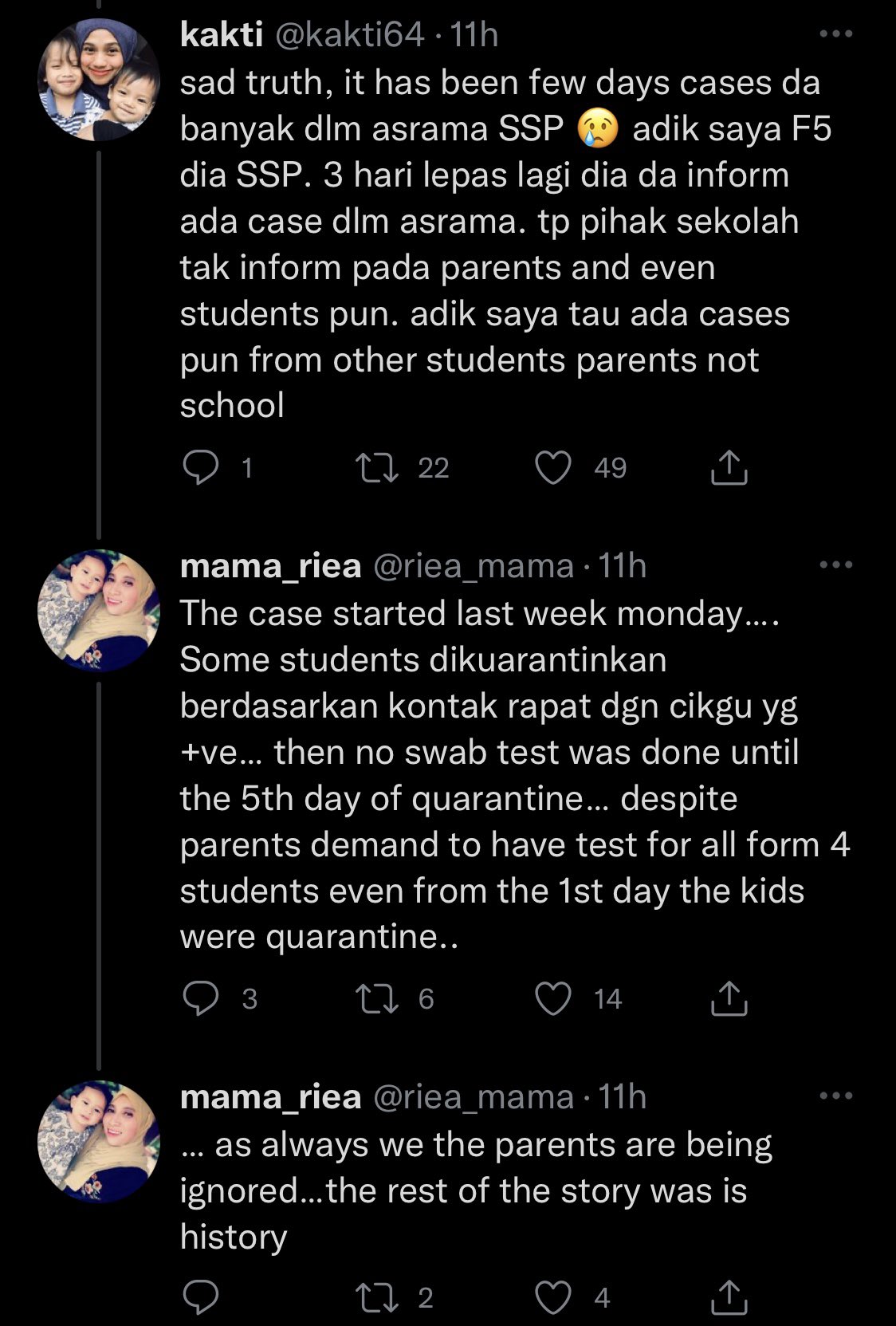Screen dimensions: 896x1326
Task: Reply to the 'case started last week' tweet
Action: click(x=201, y=999)
